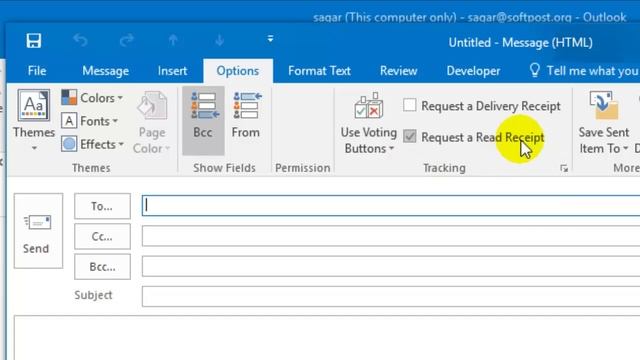This screenshot has height=360, width=640.
Task: Expand the Effects theme dropdown
Action: click(x=93, y=144)
